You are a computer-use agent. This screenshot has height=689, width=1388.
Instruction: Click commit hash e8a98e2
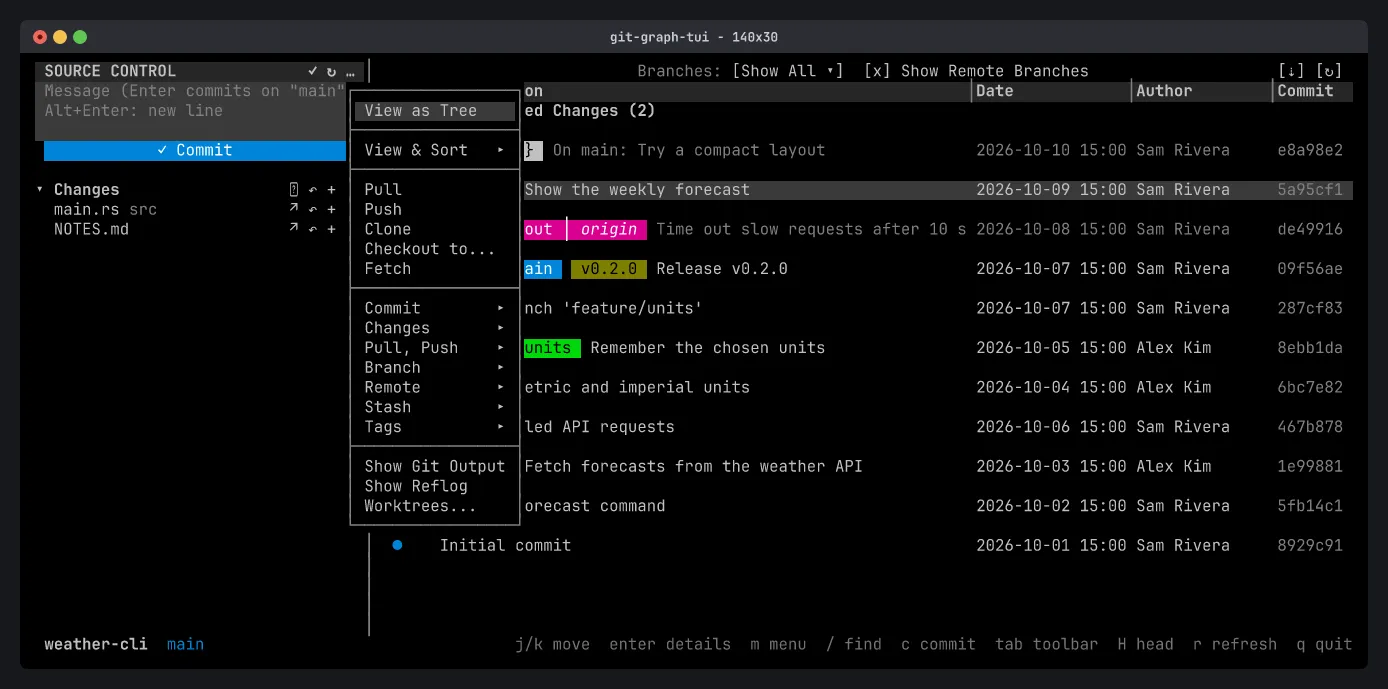tap(1310, 150)
